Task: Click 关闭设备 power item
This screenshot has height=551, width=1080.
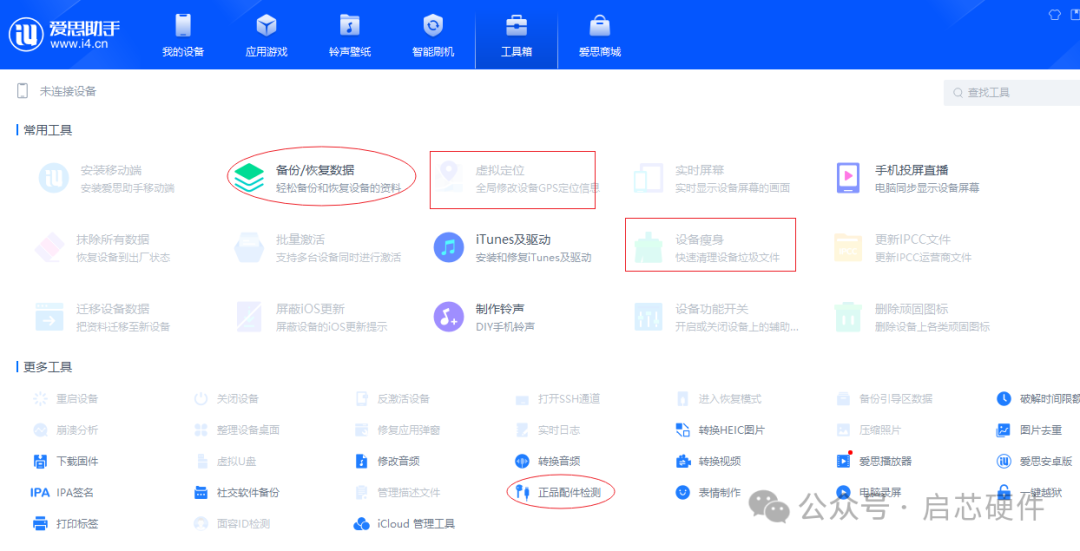Action: click(227, 399)
